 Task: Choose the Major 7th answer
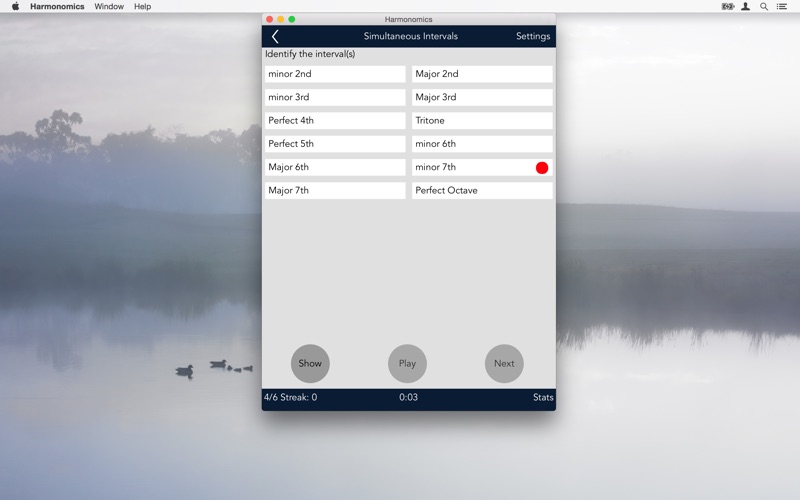(x=335, y=191)
